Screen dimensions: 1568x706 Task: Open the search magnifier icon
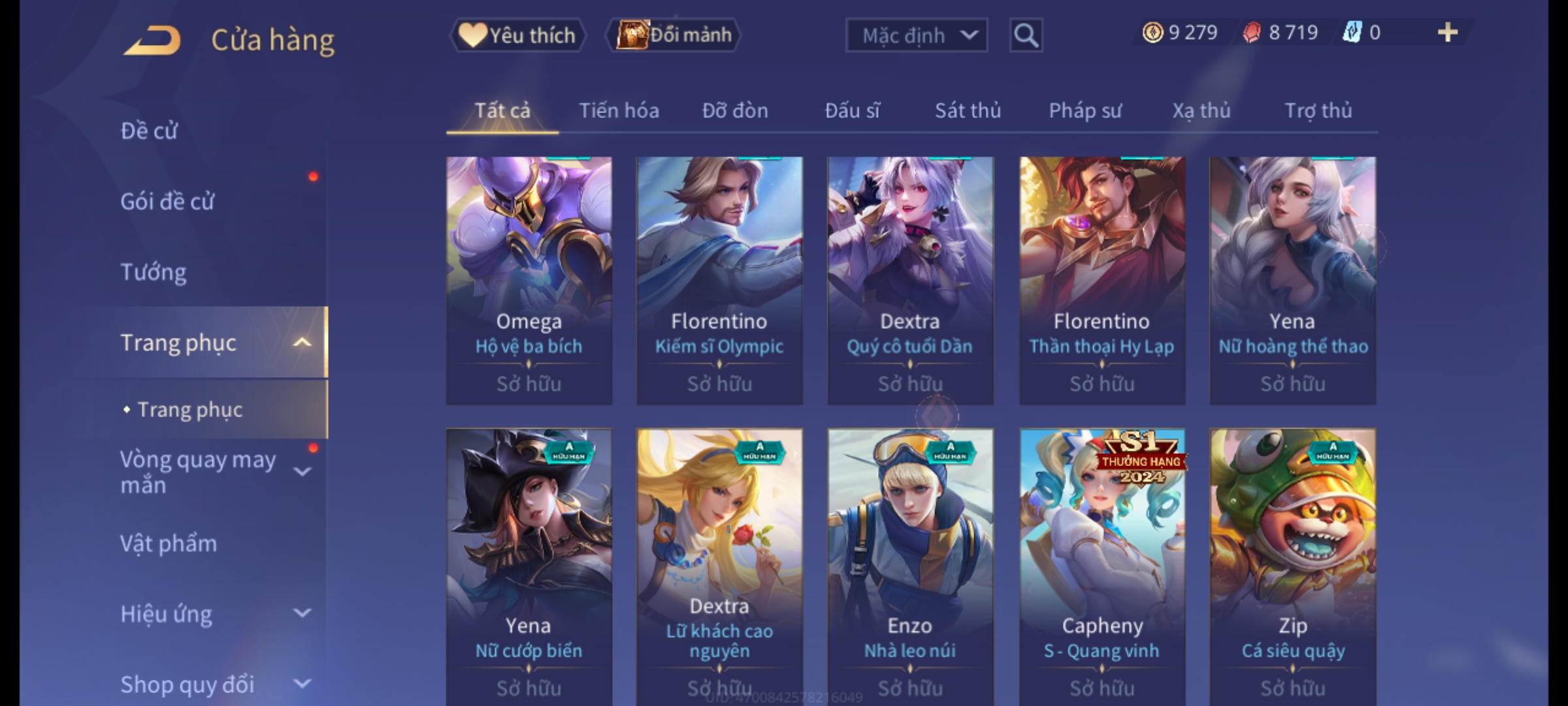pyautogui.click(x=1026, y=35)
